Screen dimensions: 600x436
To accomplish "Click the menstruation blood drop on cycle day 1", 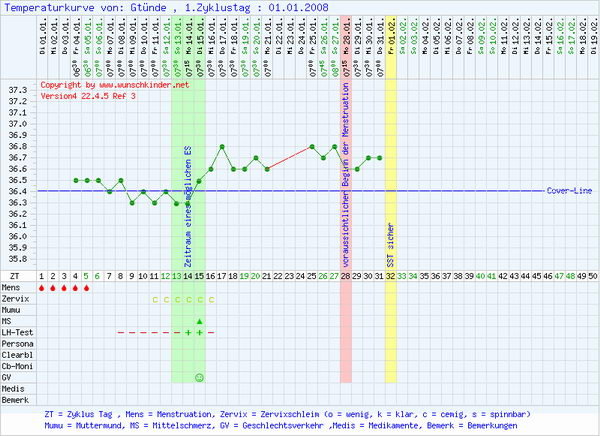I will [41, 287].
